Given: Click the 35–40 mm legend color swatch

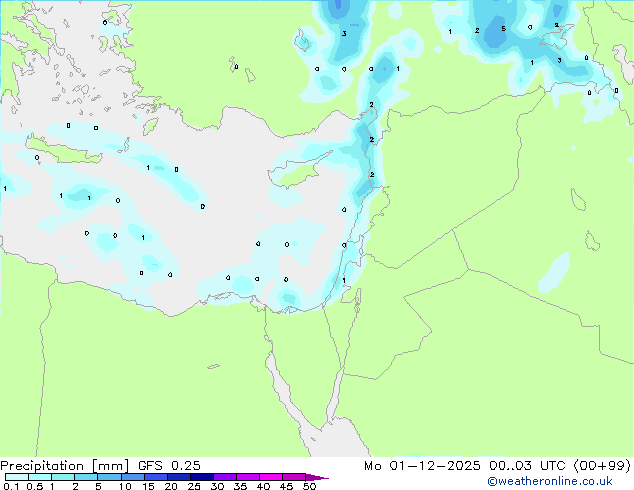Looking at the screenshot, I should 248,477.
